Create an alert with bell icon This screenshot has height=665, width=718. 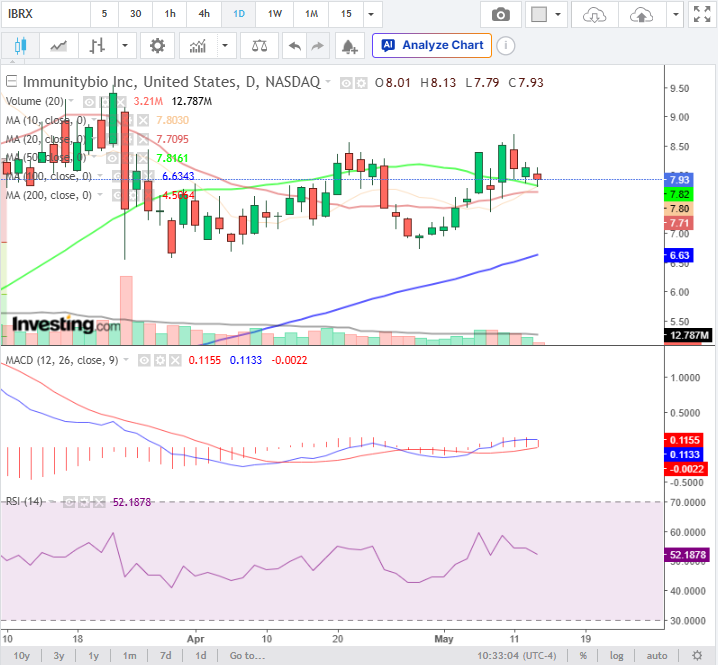point(349,46)
